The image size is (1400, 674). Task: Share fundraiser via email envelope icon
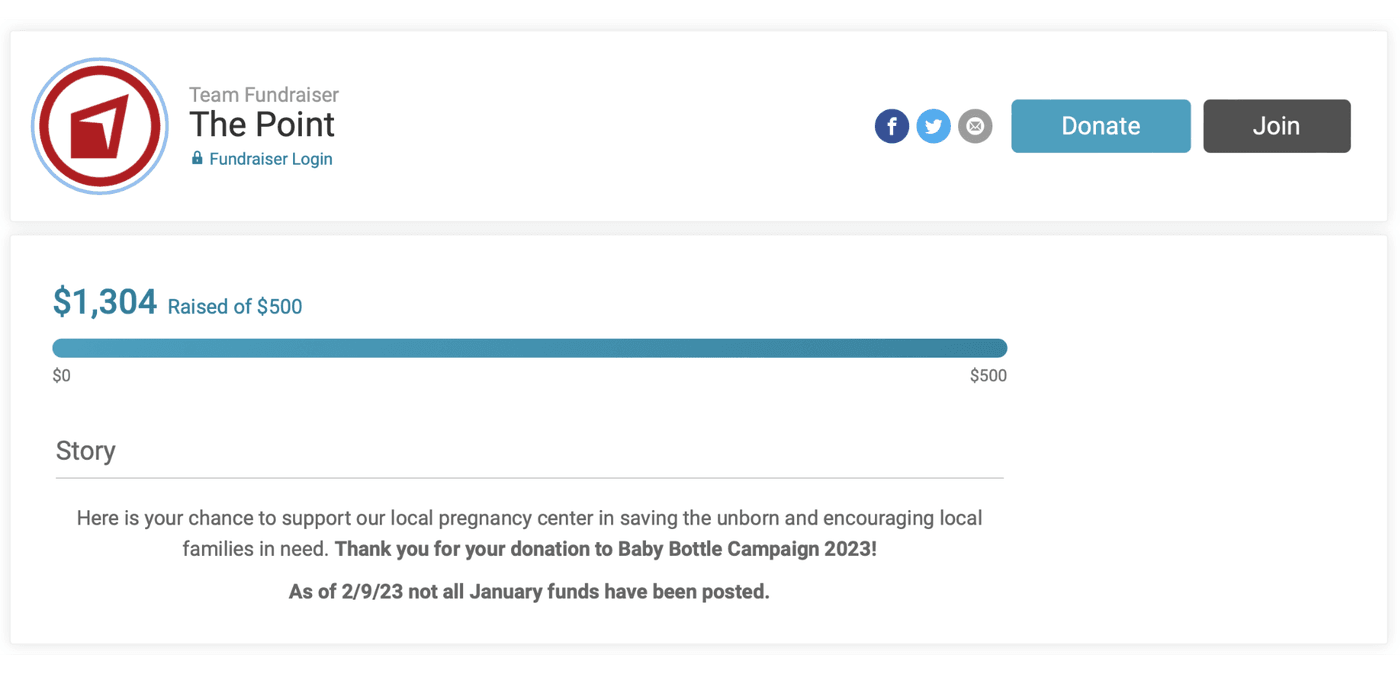point(975,126)
